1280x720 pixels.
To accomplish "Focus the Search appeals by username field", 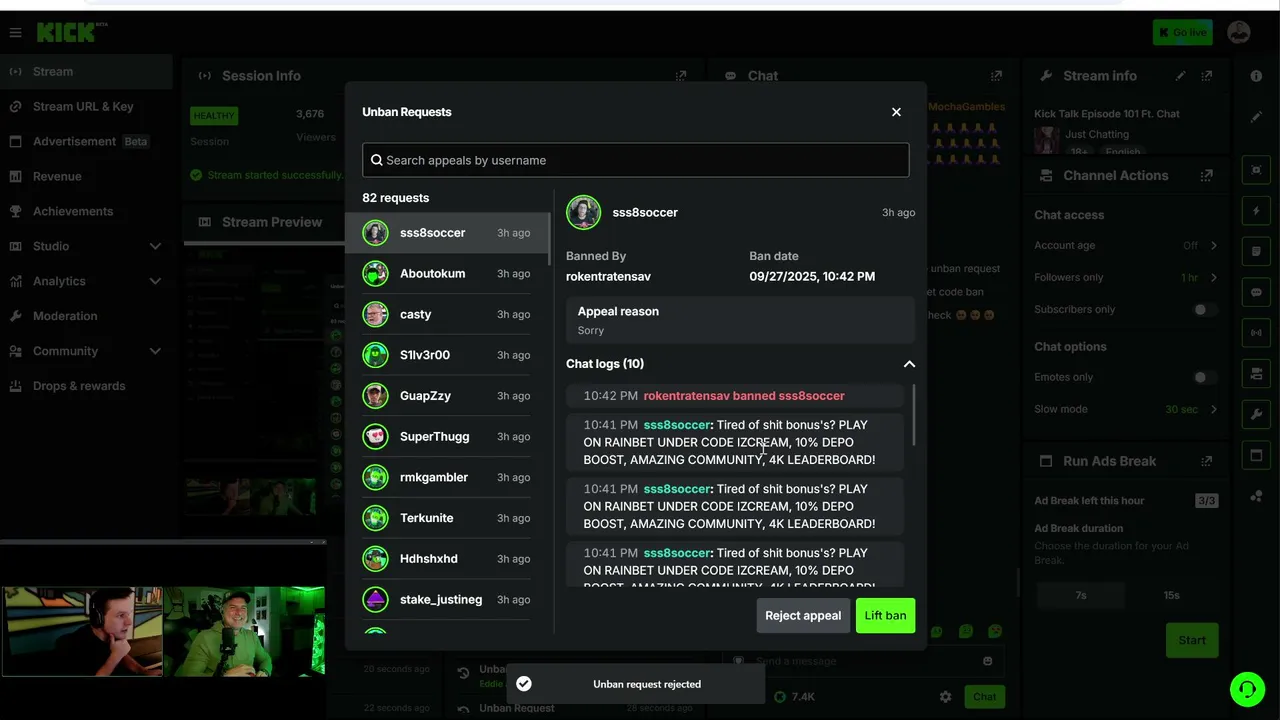I will coord(636,160).
